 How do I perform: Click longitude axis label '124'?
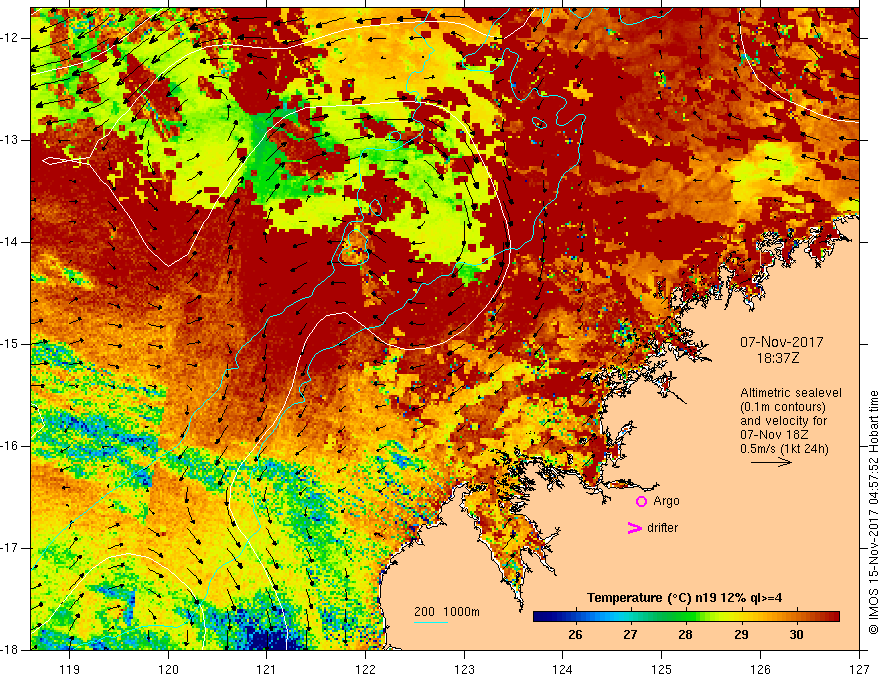[563, 669]
